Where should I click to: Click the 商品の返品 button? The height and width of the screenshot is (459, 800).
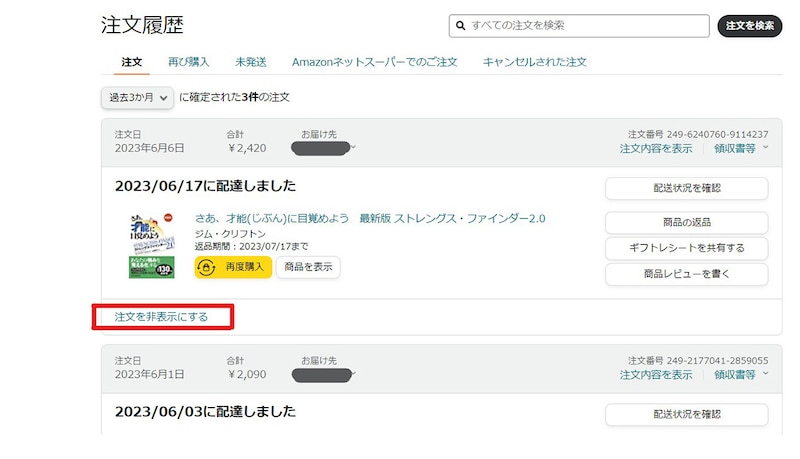coord(686,222)
